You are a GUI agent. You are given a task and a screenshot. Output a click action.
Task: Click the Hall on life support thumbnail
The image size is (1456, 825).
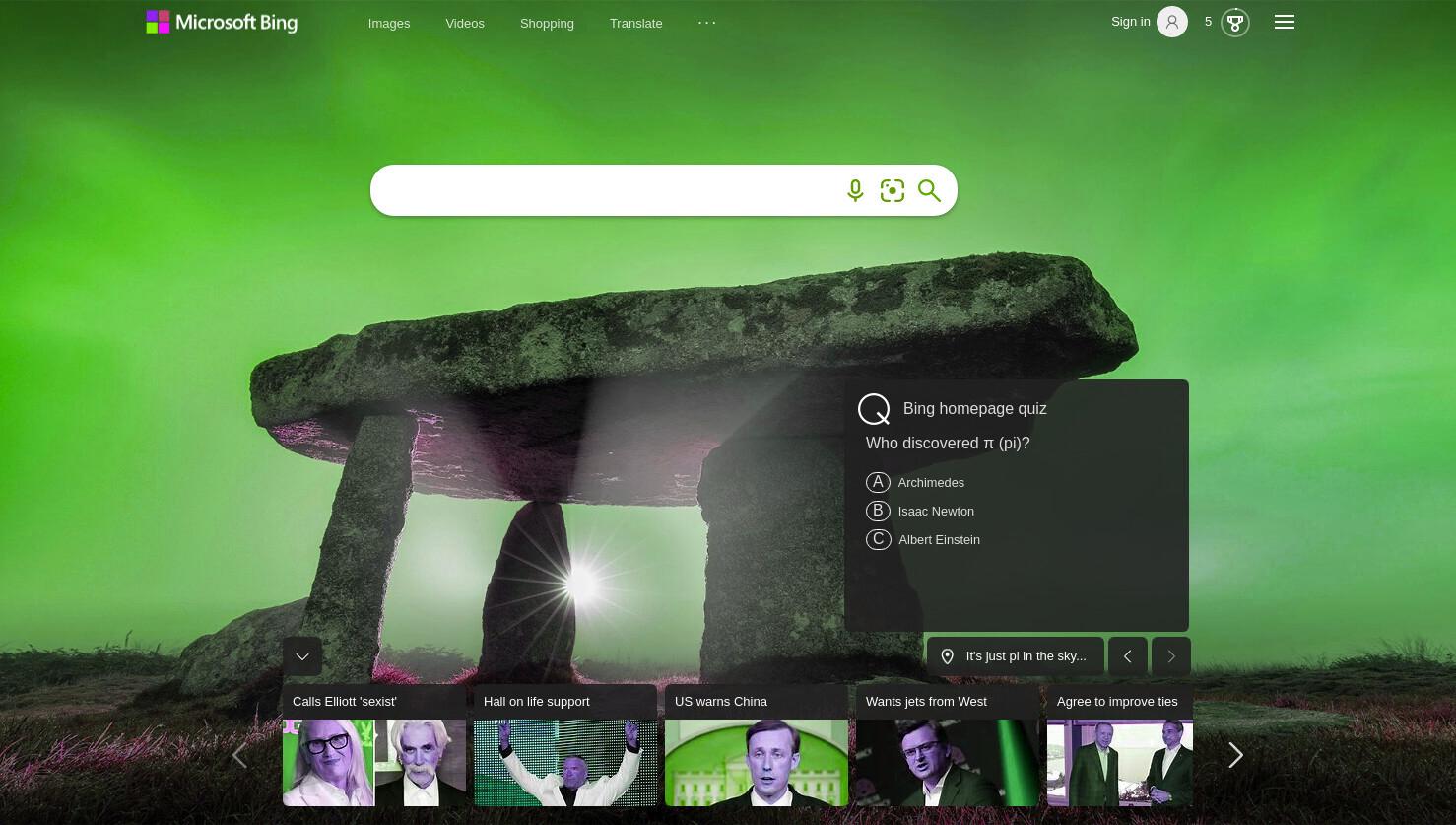(565, 763)
